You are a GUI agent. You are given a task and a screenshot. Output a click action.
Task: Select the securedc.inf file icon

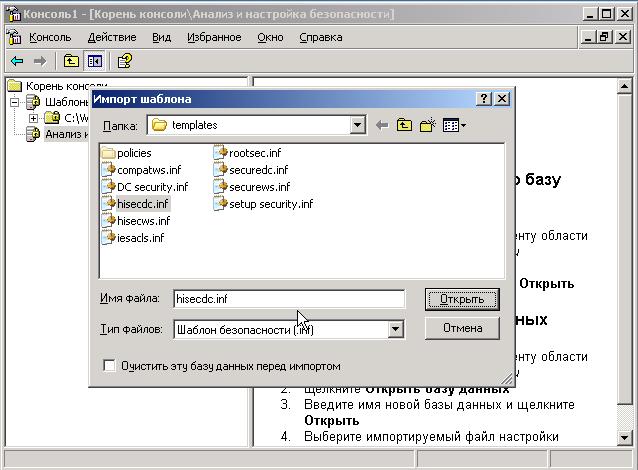pyautogui.click(x=221, y=170)
